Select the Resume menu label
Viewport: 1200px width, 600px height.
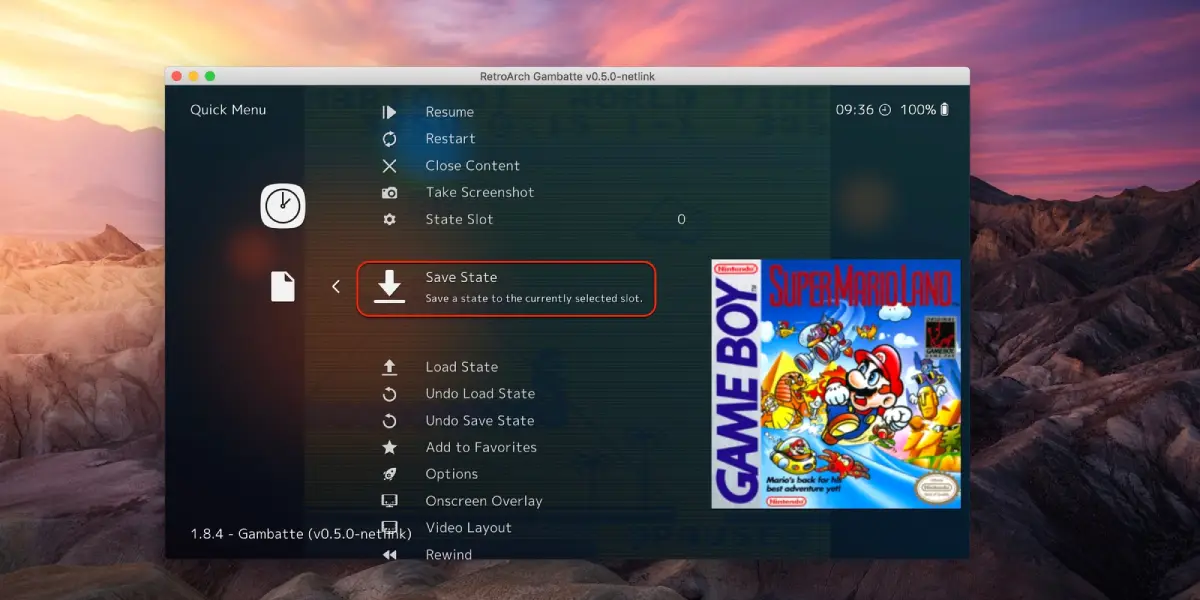click(x=450, y=112)
